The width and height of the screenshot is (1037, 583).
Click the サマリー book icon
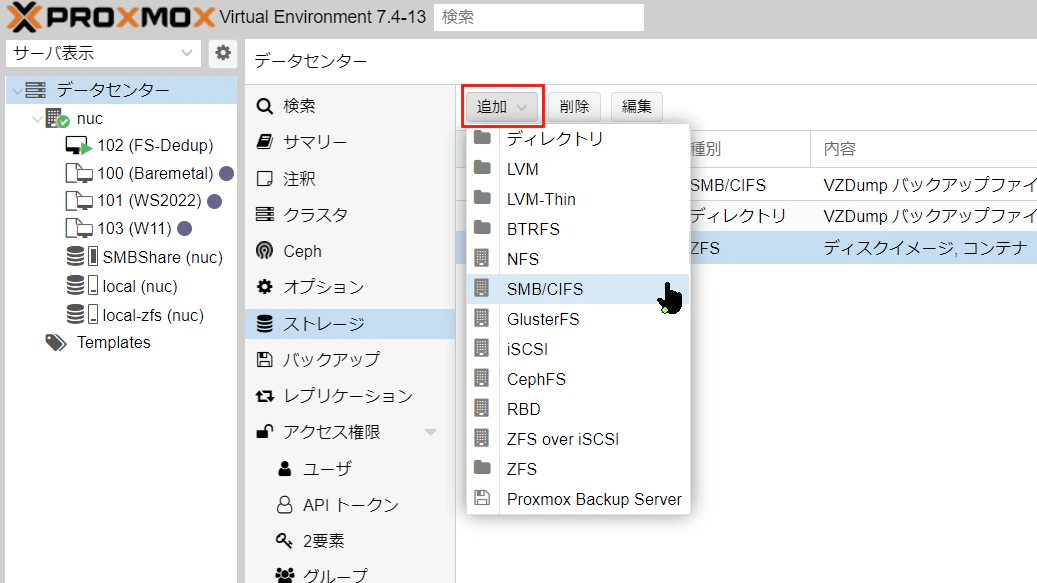coord(265,141)
